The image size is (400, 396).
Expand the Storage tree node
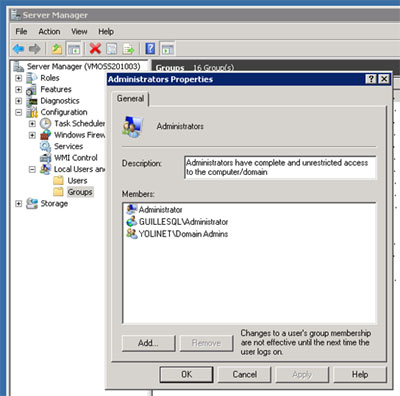[19, 204]
